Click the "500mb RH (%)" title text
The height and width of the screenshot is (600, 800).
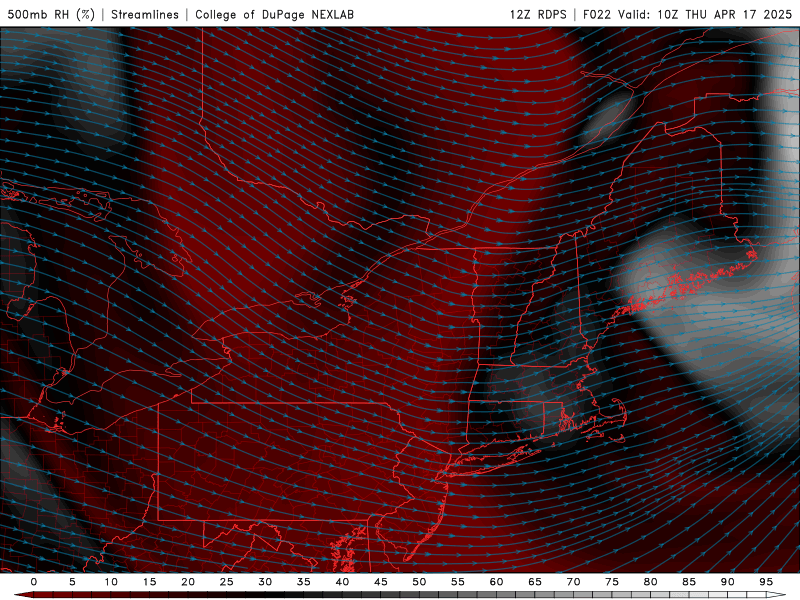(52, 14)
